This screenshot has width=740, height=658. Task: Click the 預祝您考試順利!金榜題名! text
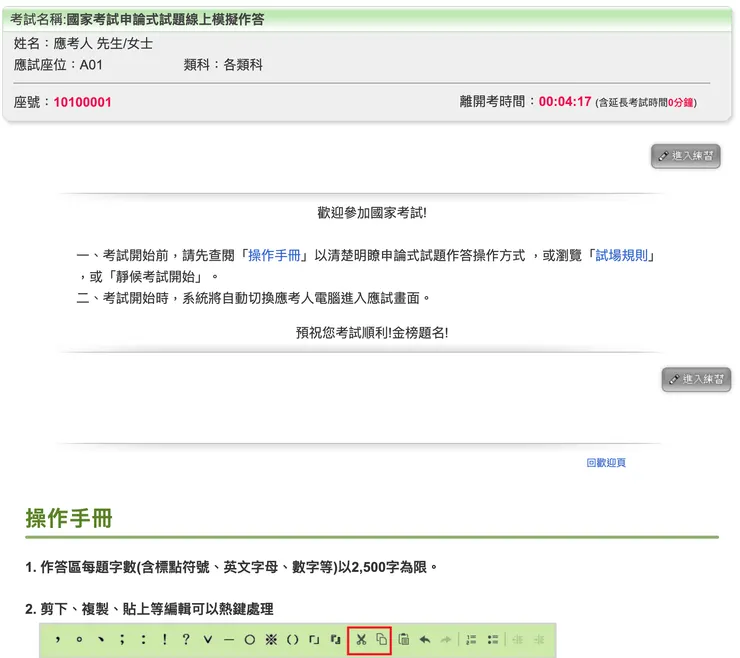[x=372, y=333]
